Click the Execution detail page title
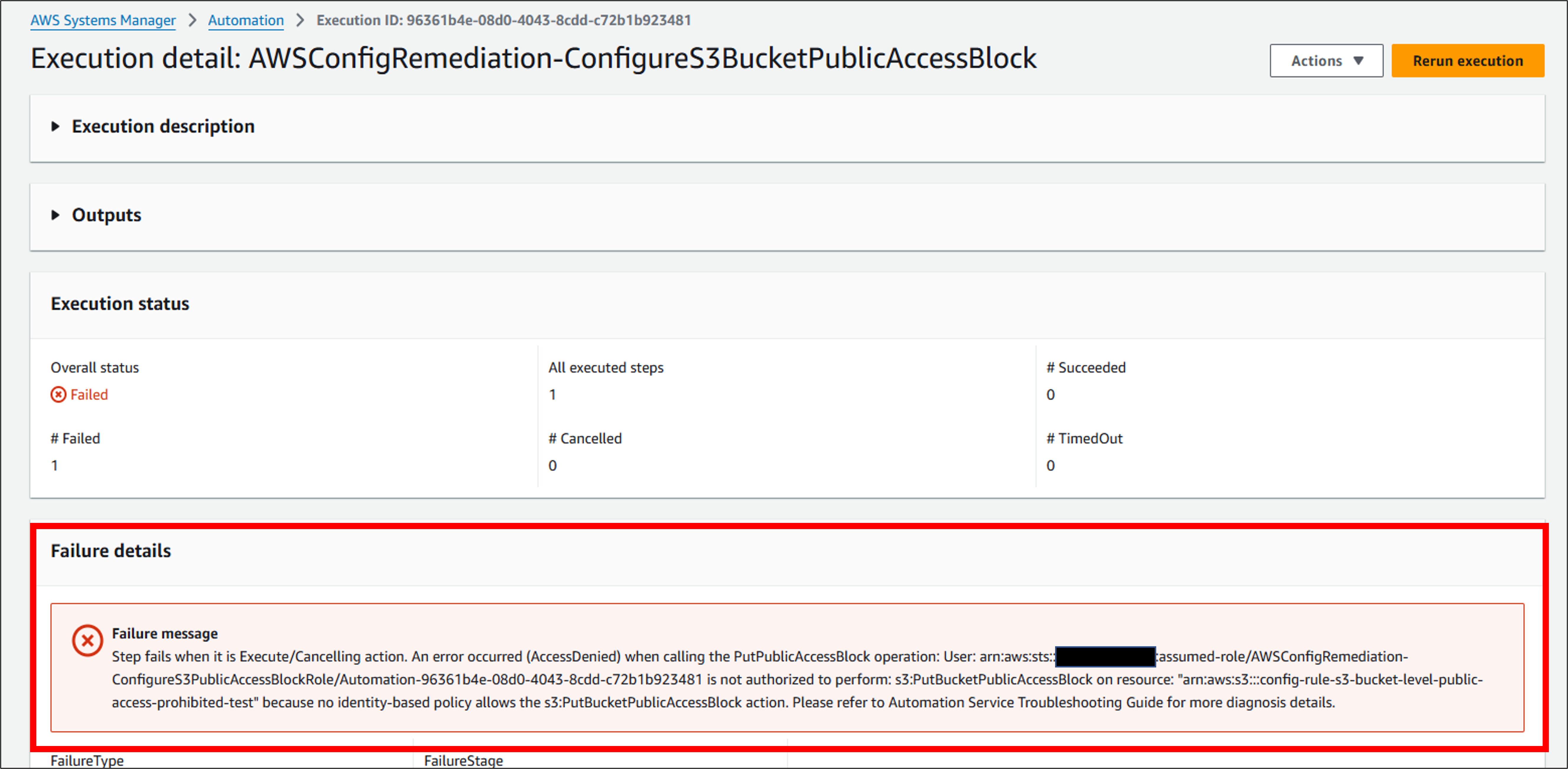 pyautogui.click(x=533, y=58)
